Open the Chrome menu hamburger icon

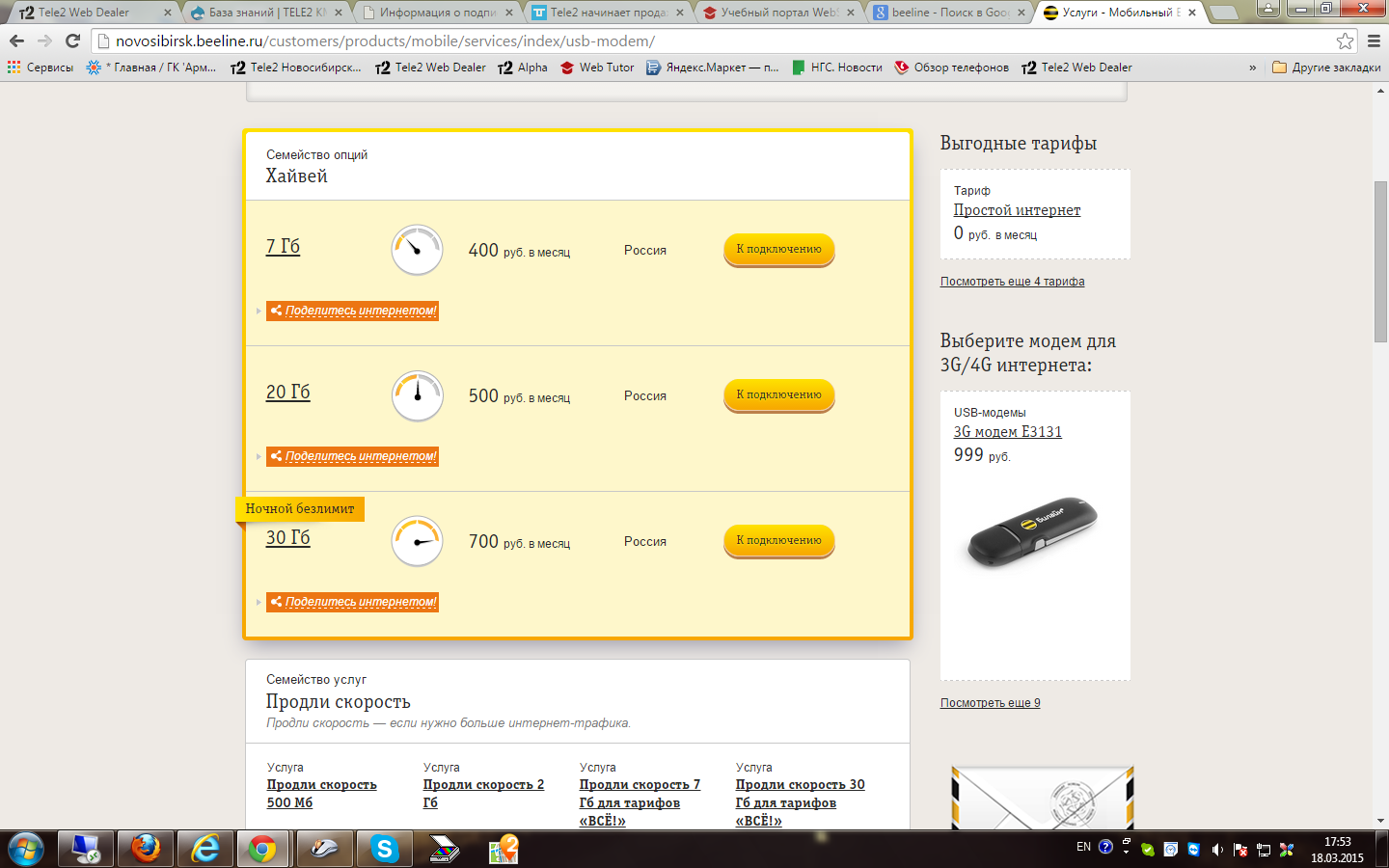pyautogui.click(x=1374, y=41)
